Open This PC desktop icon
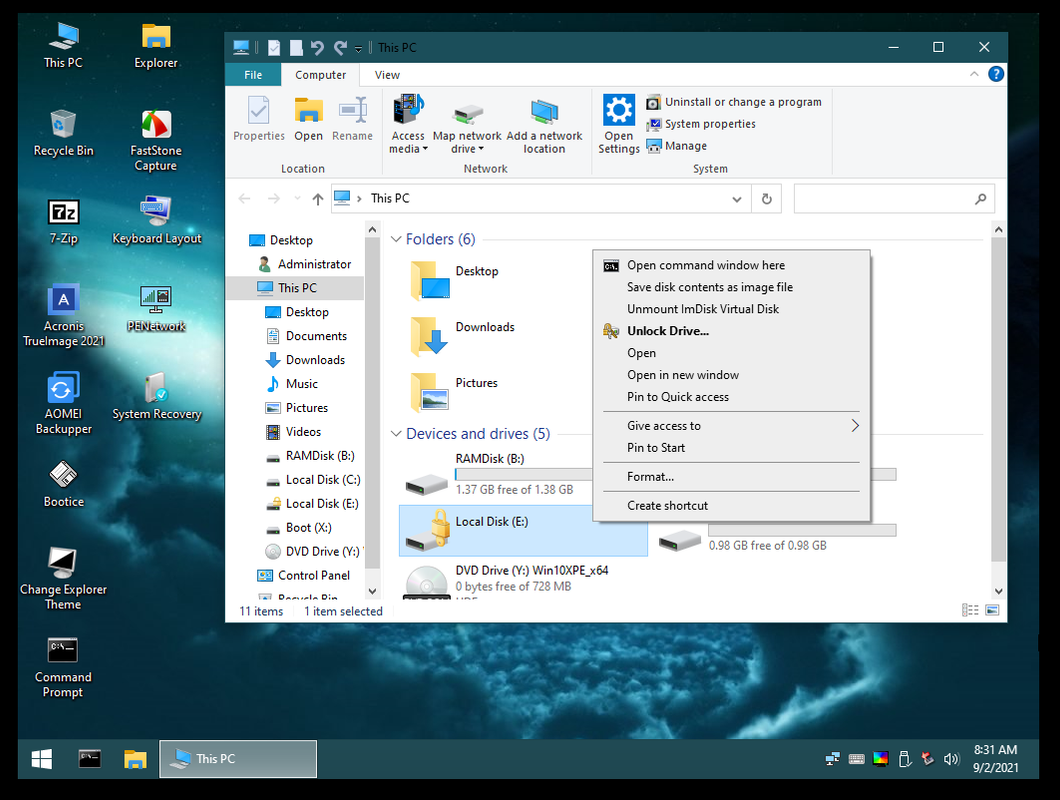The width and height of the screenshot is (1060, 800). (x=64, y=45)
